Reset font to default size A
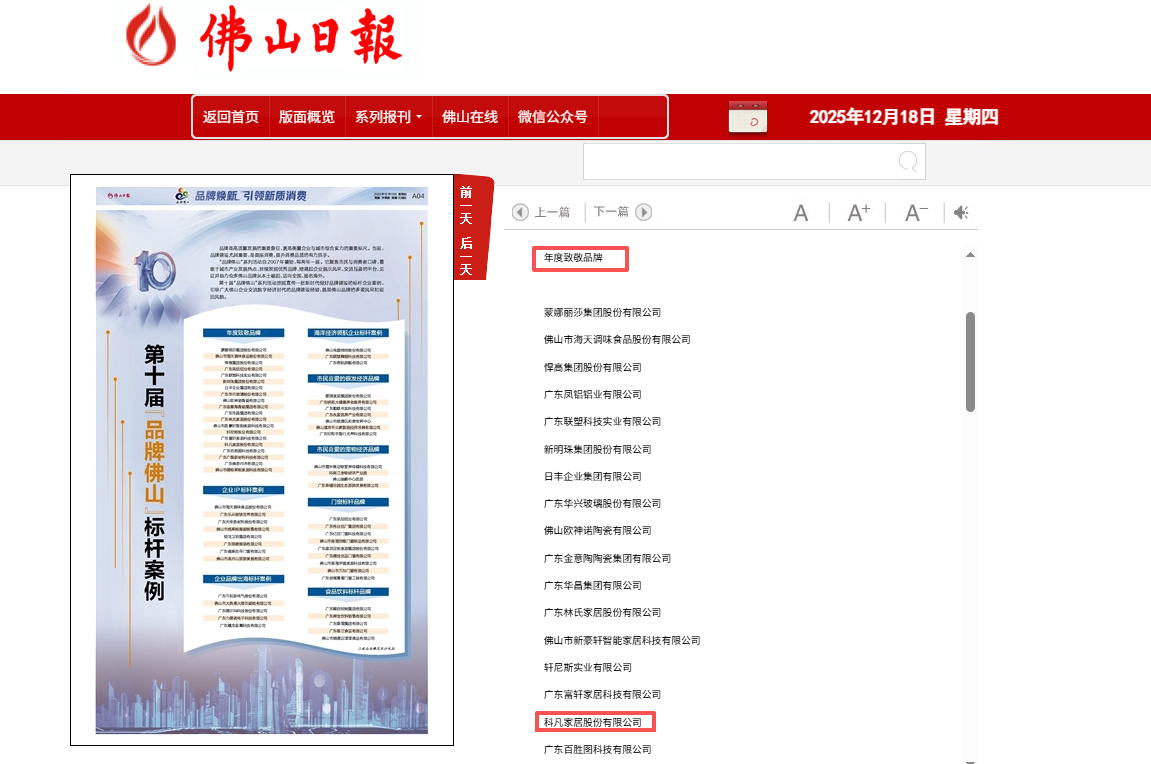Image resolution: width=1151 pixels, height=764 pixels. tap(801, 213)
